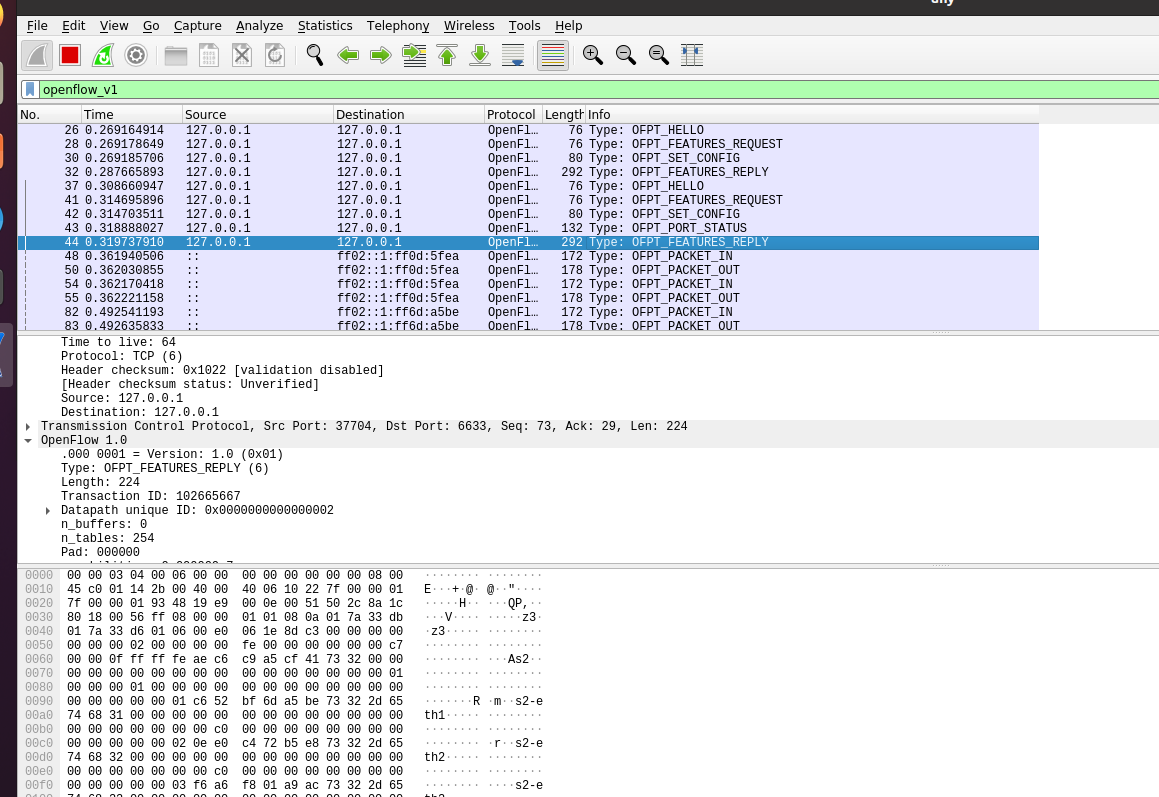Select packet 43 OFPT_PORT_STATUS row

click(x=528, y=228)
